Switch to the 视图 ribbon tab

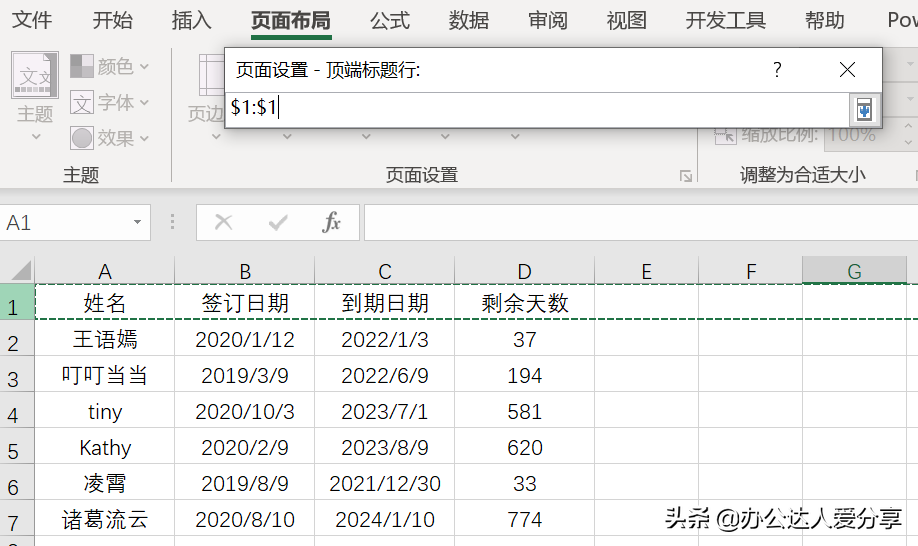[627, 20]
